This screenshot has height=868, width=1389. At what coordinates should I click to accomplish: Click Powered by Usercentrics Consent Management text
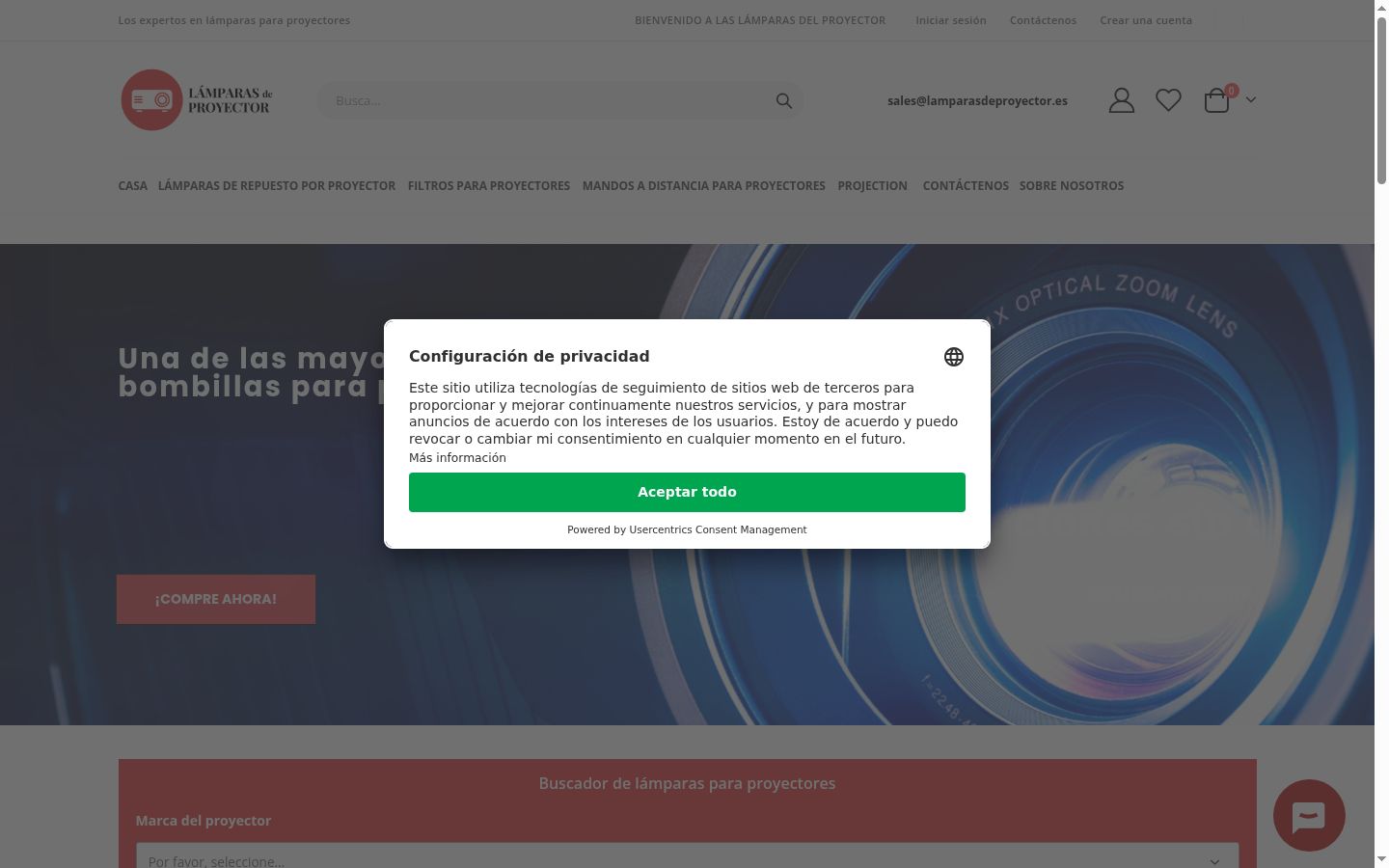(x=687, y=529)
